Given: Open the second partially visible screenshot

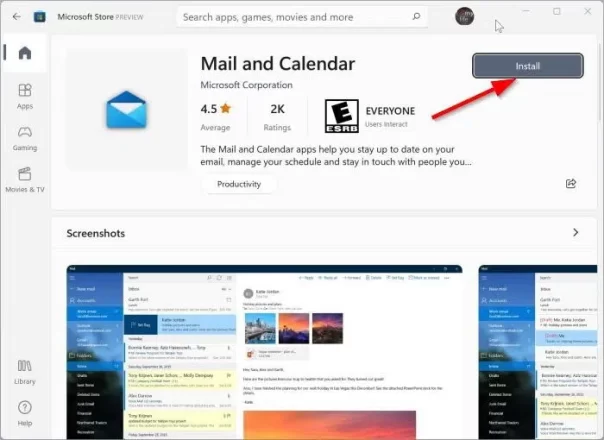Looking at the screenshot, I should click(538, 351).
